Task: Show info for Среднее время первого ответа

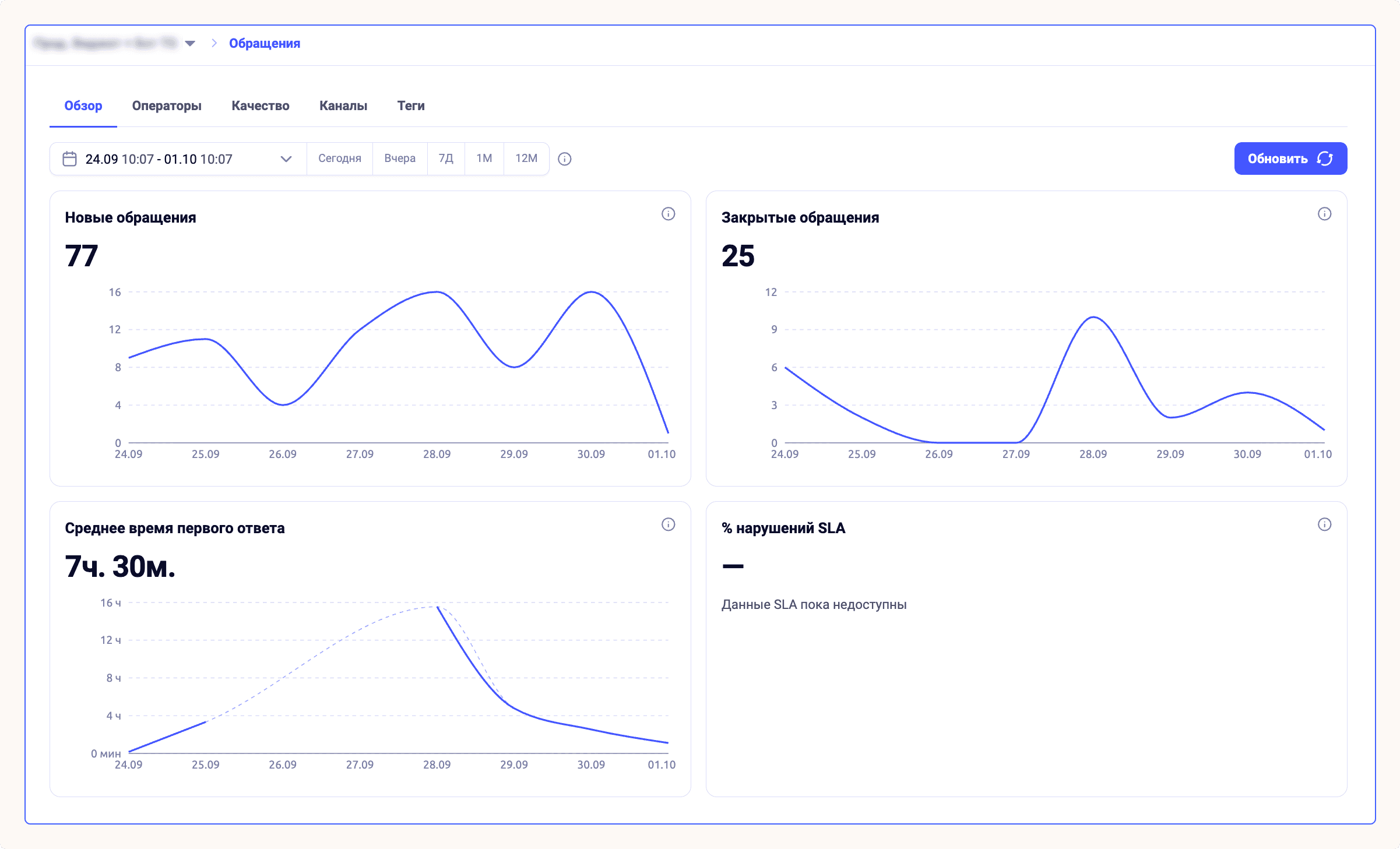Action: click(x=668, y=524)
